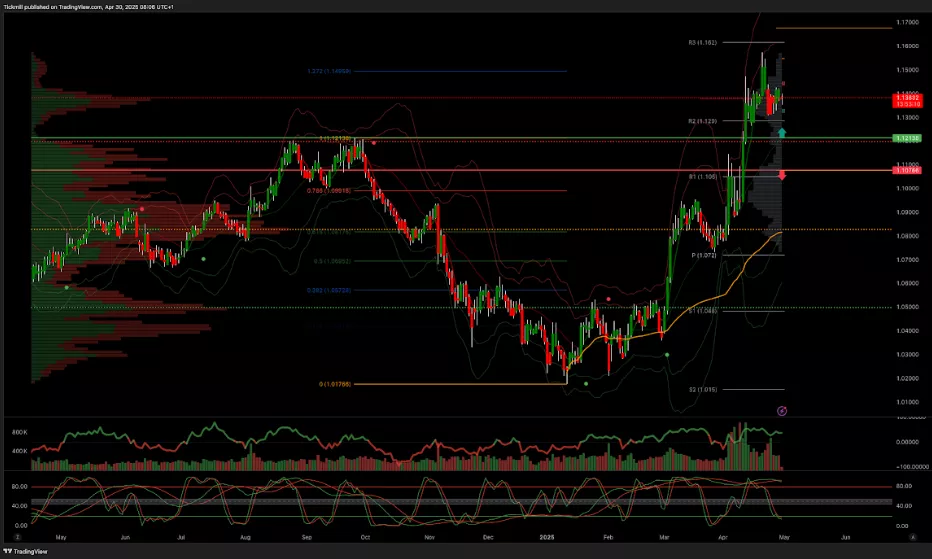Click the R2 (1.129) pivot label
Viewport: 932px width, 559px height.
(705, 121)
